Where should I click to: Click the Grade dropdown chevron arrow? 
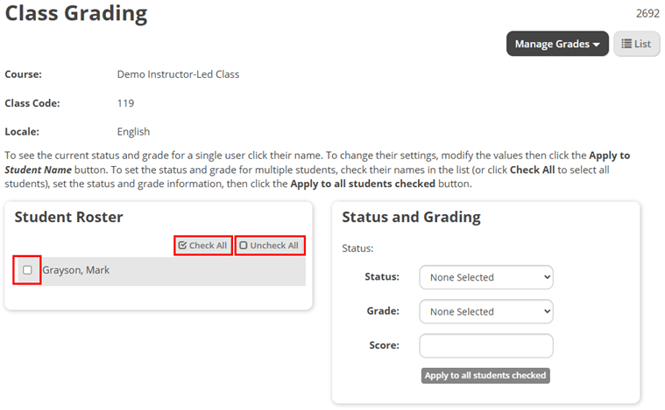click(547, 312)
